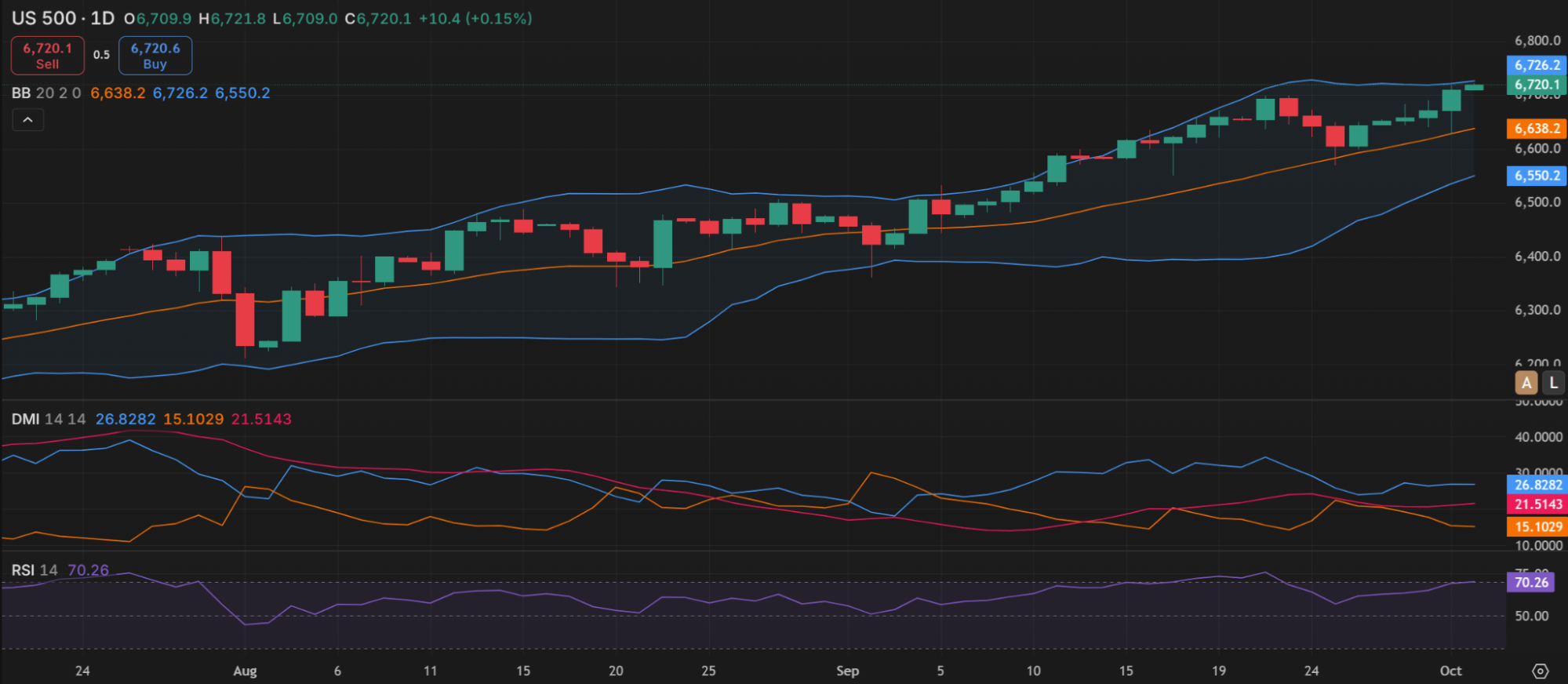This screenshot has width=1568, height=684.
Task: Select the DMI 14 14 indicator legend
Action: pyautogui.click(x=48, y=419)
